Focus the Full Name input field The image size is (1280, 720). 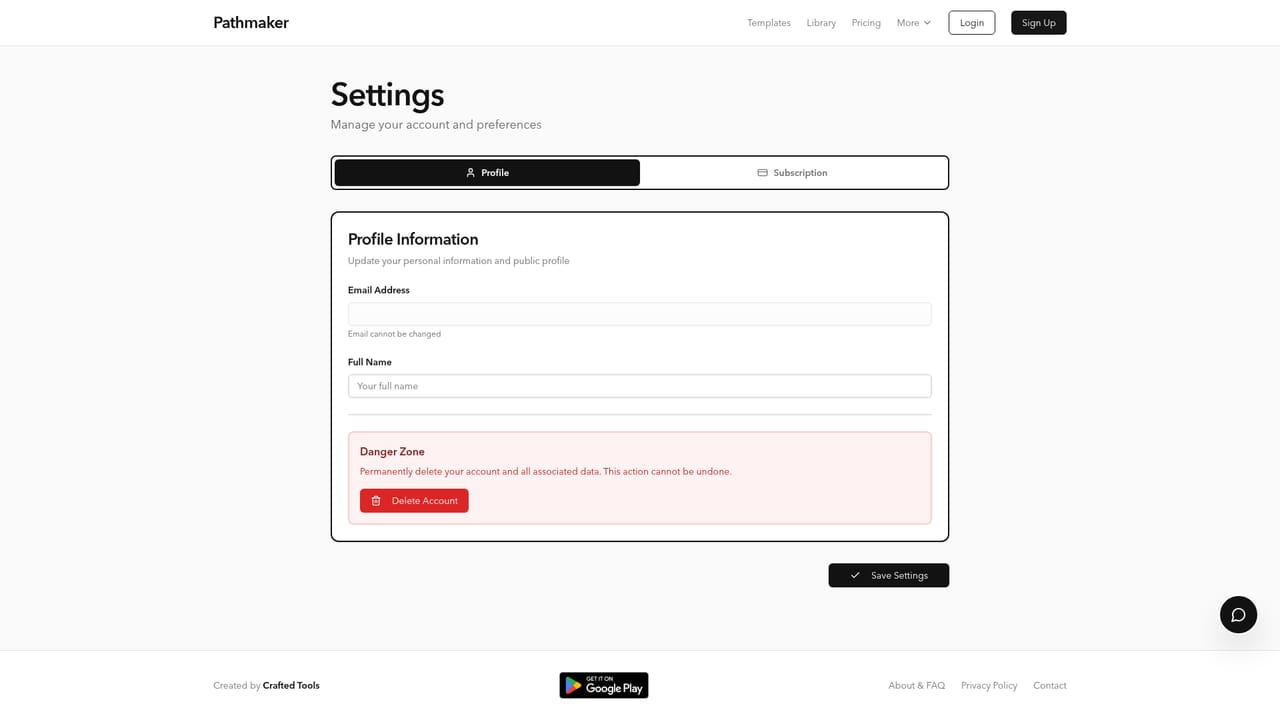coord(640,386)
